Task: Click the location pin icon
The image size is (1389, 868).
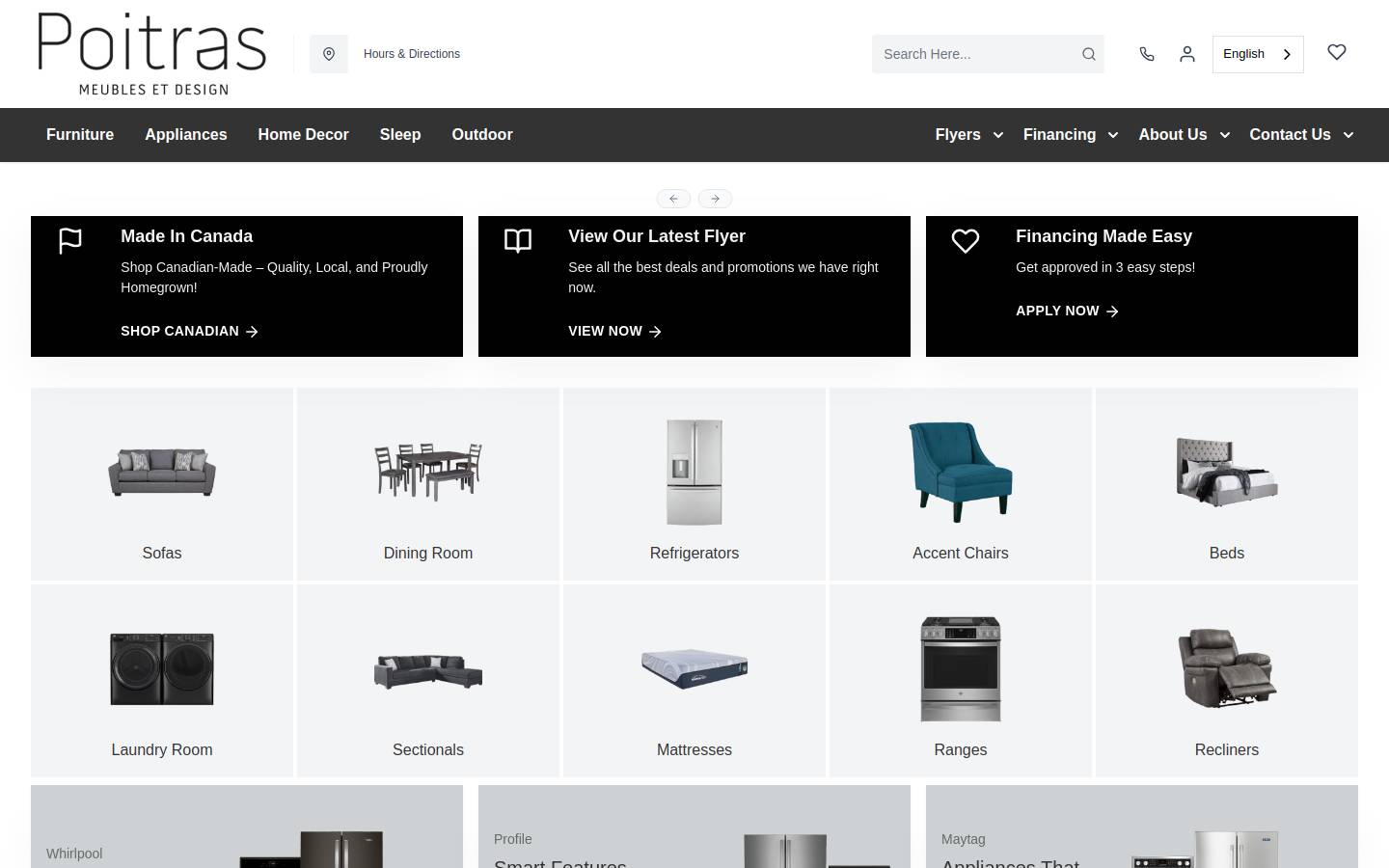Action: [x=329, y=54]
